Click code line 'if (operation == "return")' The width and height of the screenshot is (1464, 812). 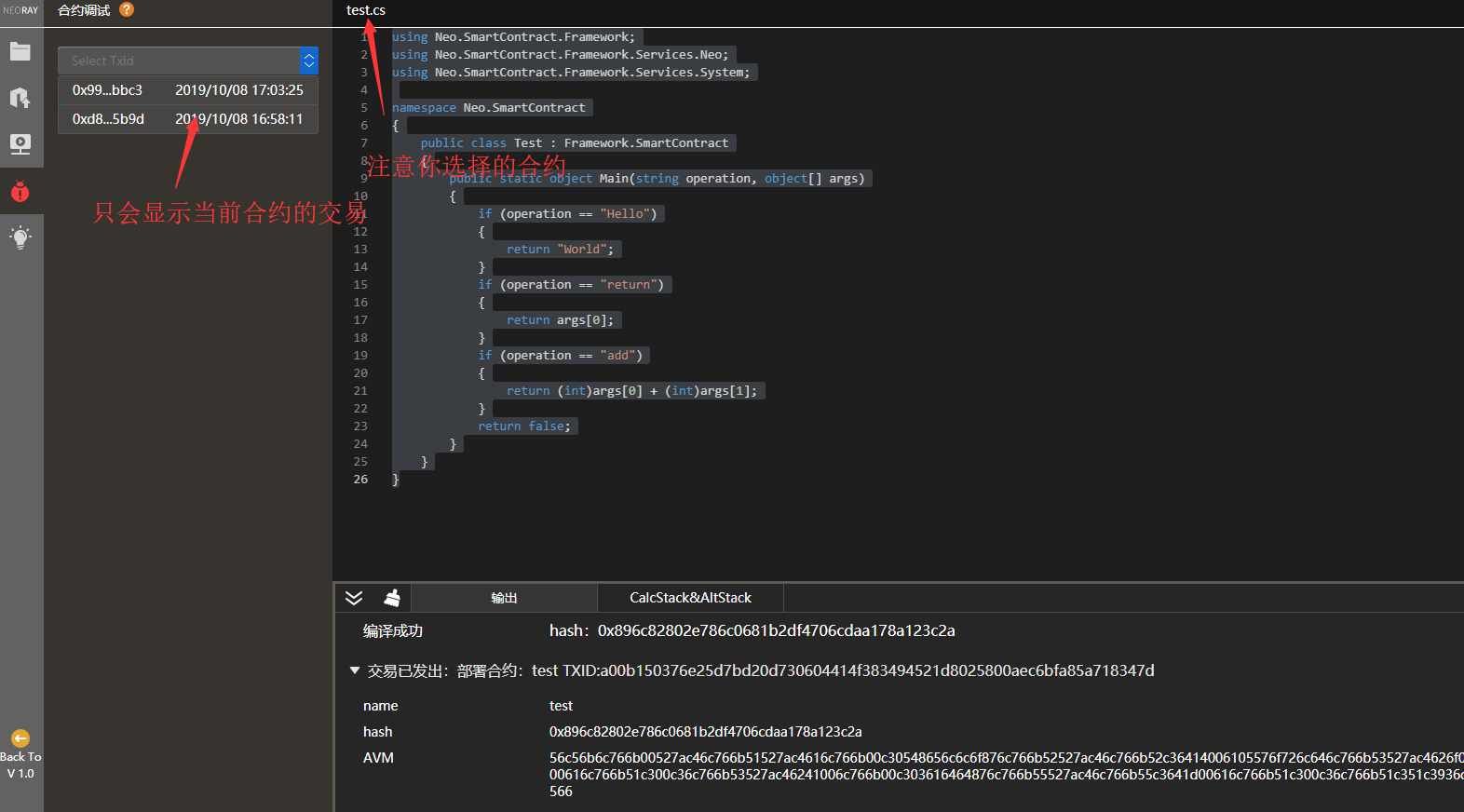click(x=571, y=285)
